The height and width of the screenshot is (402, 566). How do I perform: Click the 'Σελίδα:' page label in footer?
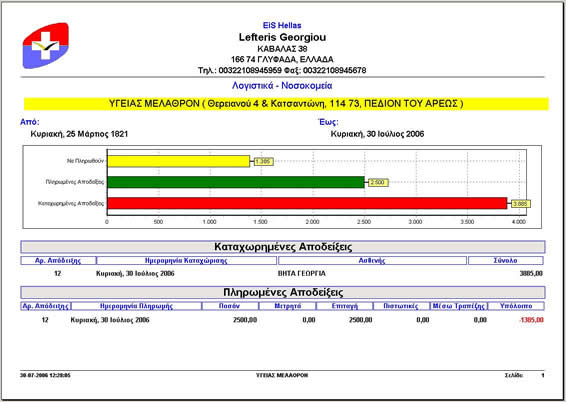tap(514, 375)
